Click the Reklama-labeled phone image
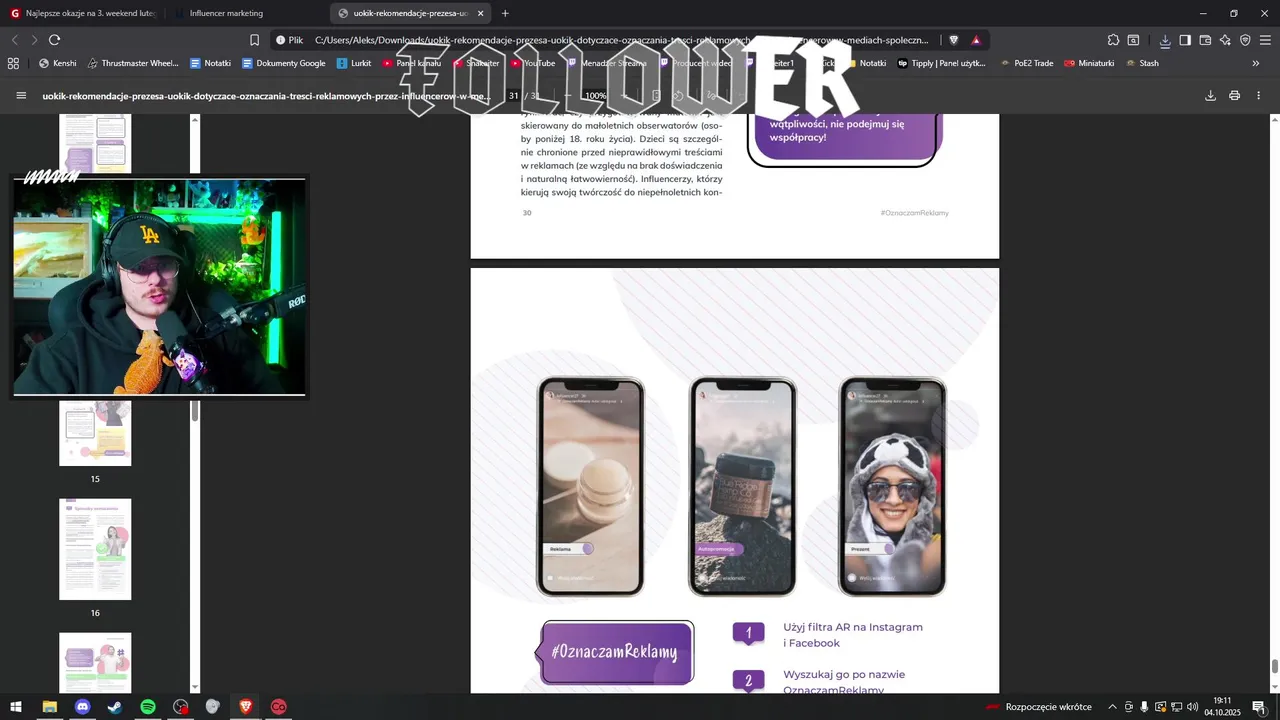This screenshot has width=1280, height=720. point(591,486)
